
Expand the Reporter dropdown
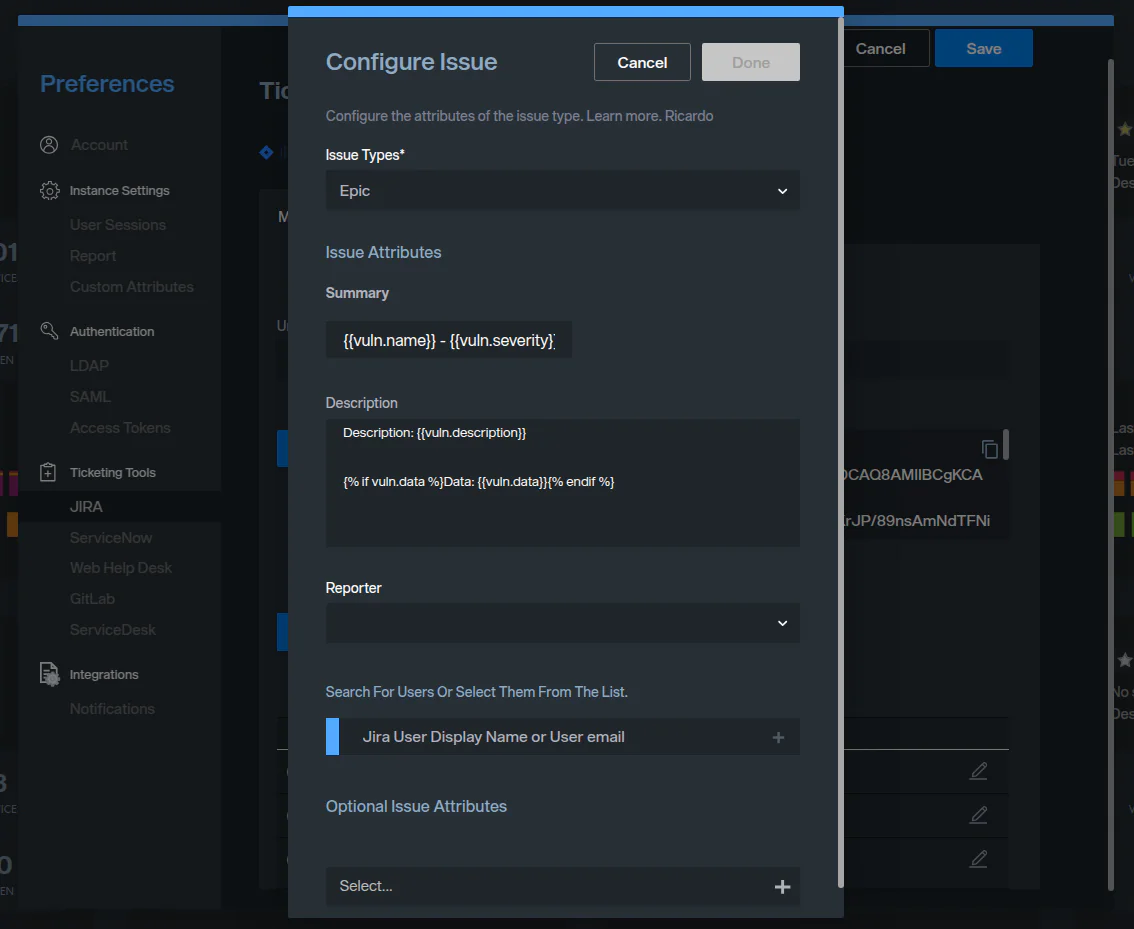pyautogui.click(x=562, y=623)
